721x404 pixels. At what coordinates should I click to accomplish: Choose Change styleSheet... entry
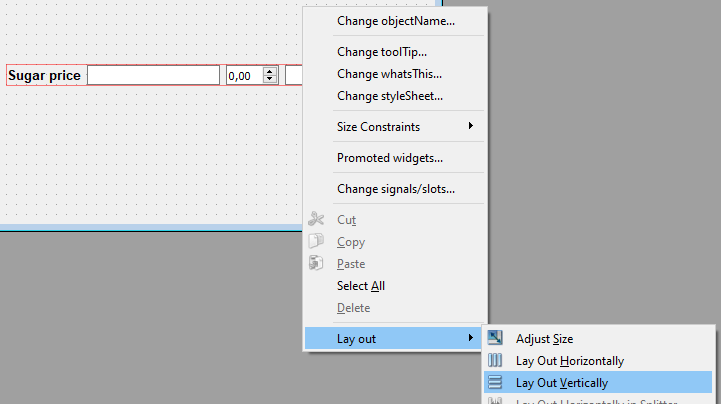point(389,96)
